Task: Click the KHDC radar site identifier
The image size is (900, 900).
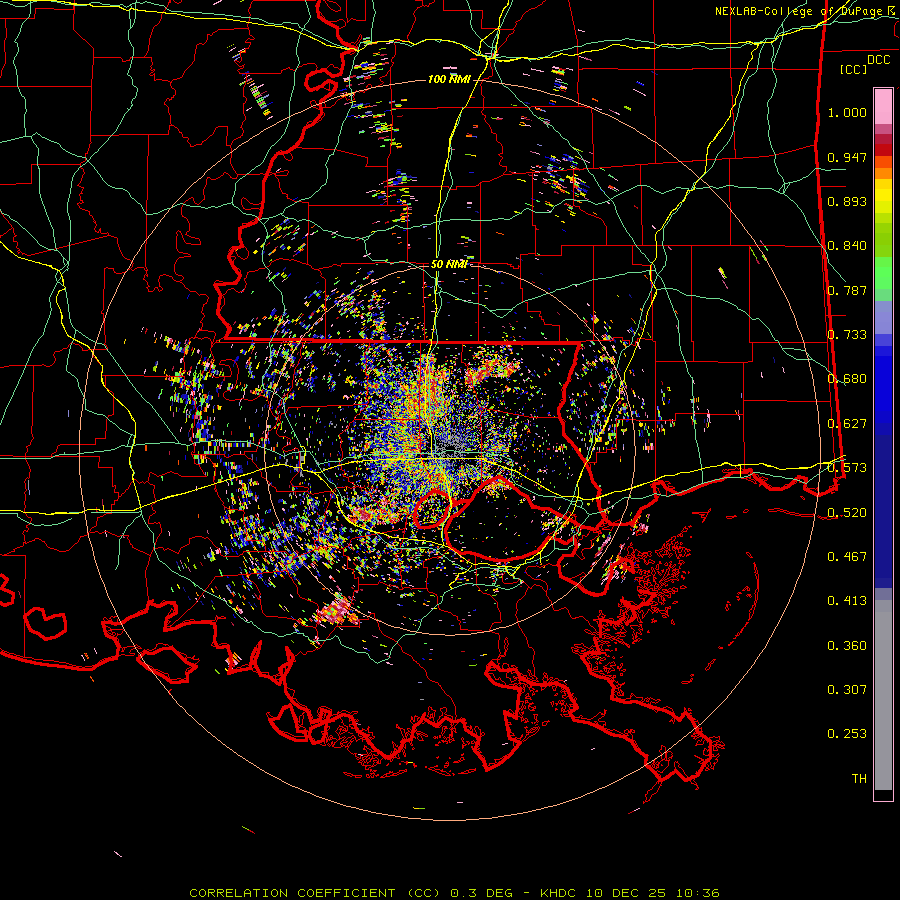Action: (559, 893)
